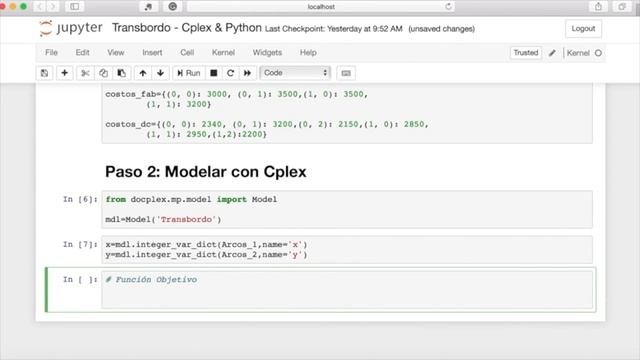Open the Edit menu
Viewport: 640px width, 360px height.
(82, 53)
